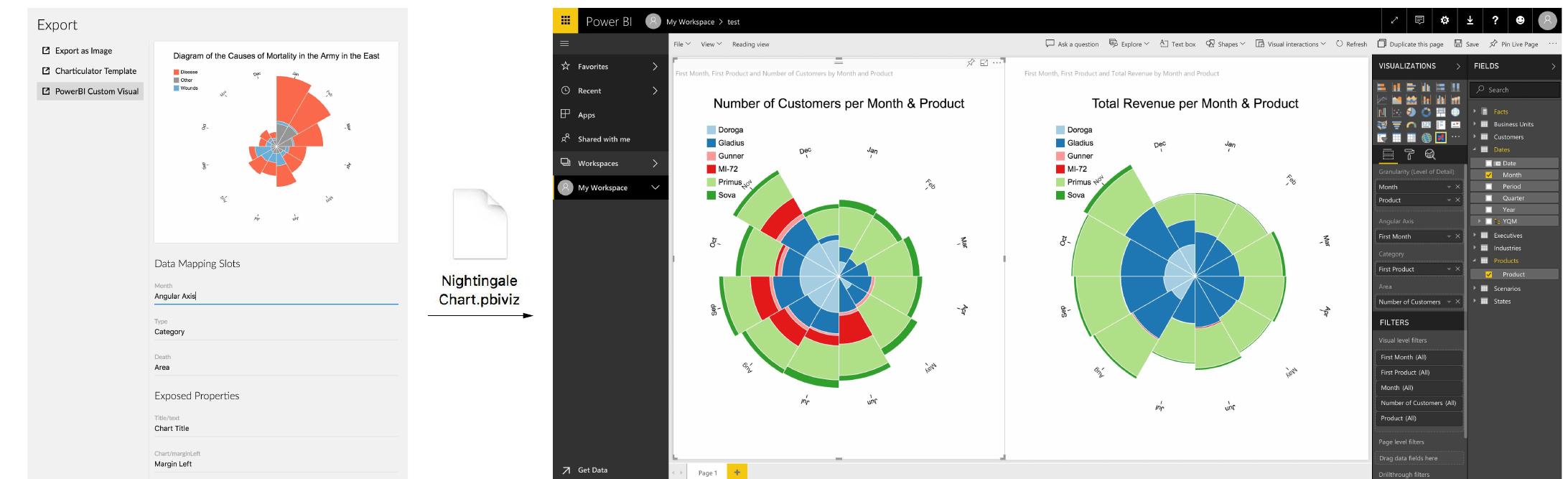Screen dimensions: 1568x479
Task: Click Export as Image
Action: pyautogui.click(x=83, y=51)
